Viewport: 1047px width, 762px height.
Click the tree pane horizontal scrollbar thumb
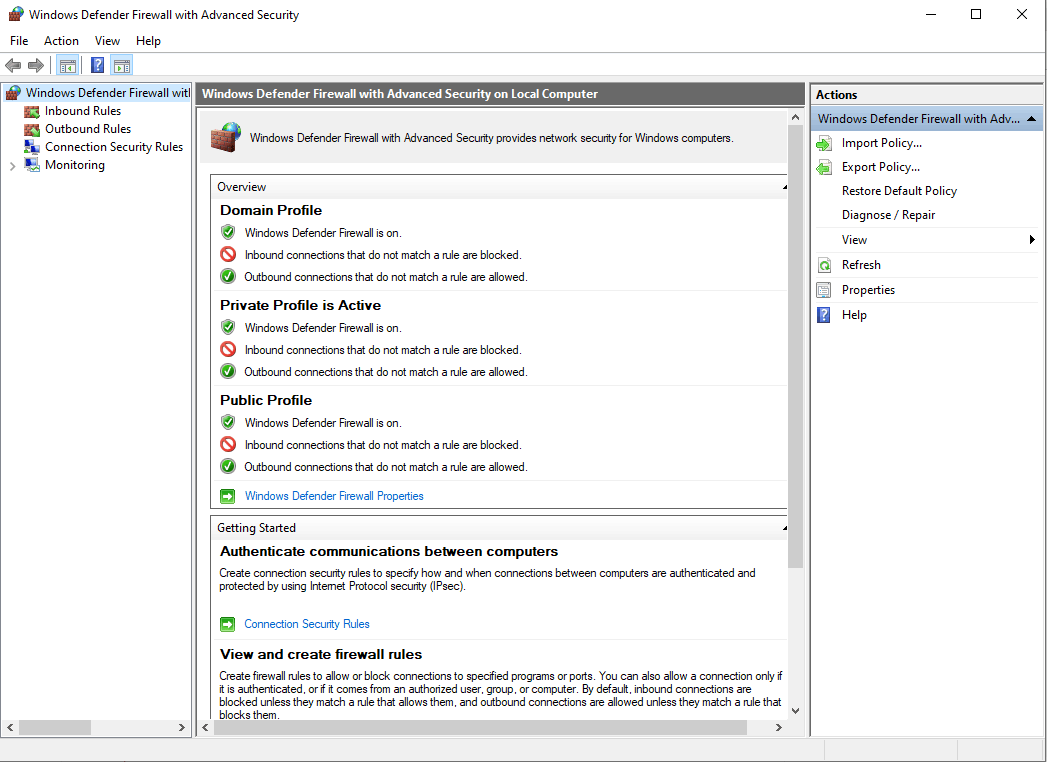pos(55,727)
